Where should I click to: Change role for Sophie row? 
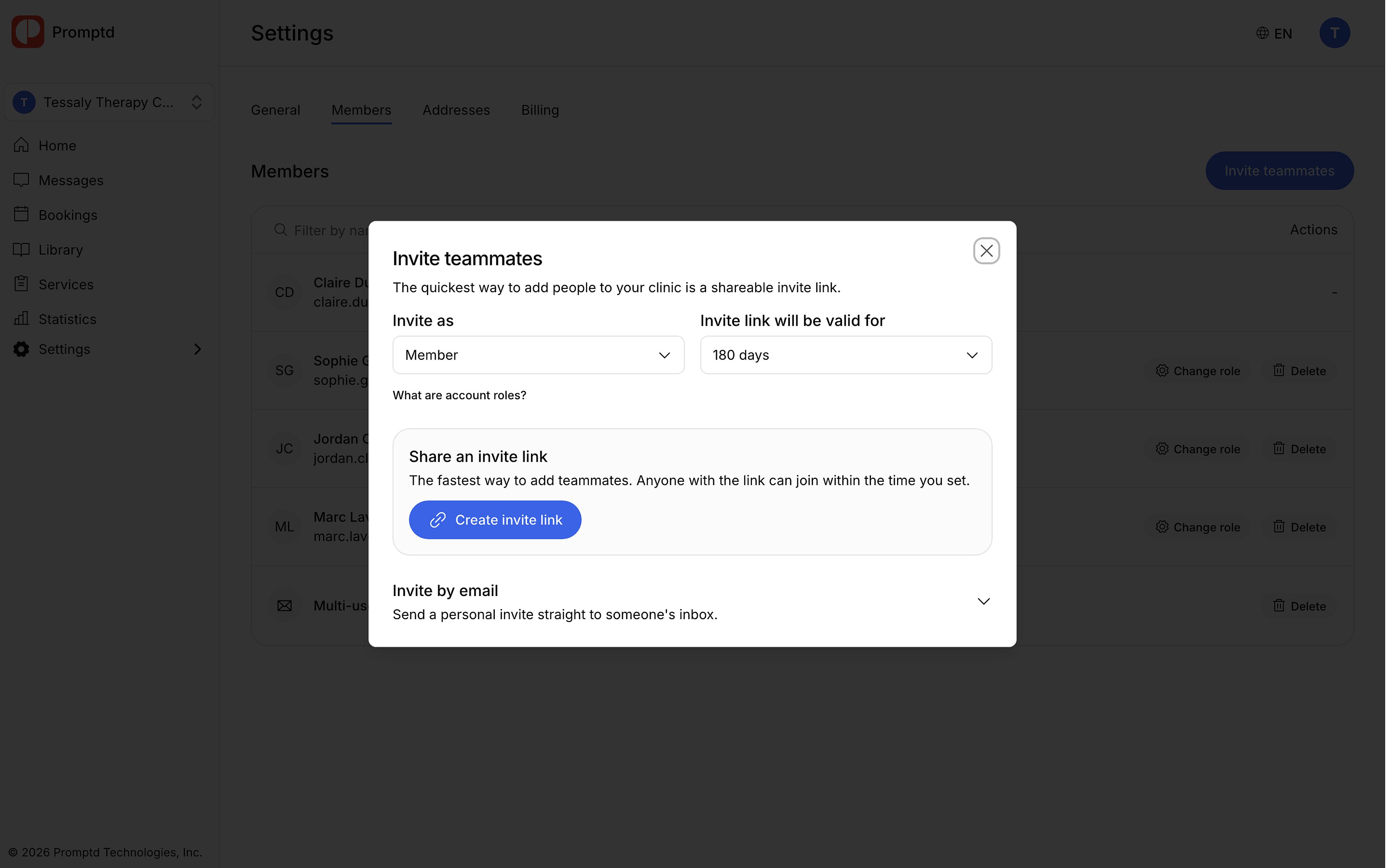(x=1198, y=371)
